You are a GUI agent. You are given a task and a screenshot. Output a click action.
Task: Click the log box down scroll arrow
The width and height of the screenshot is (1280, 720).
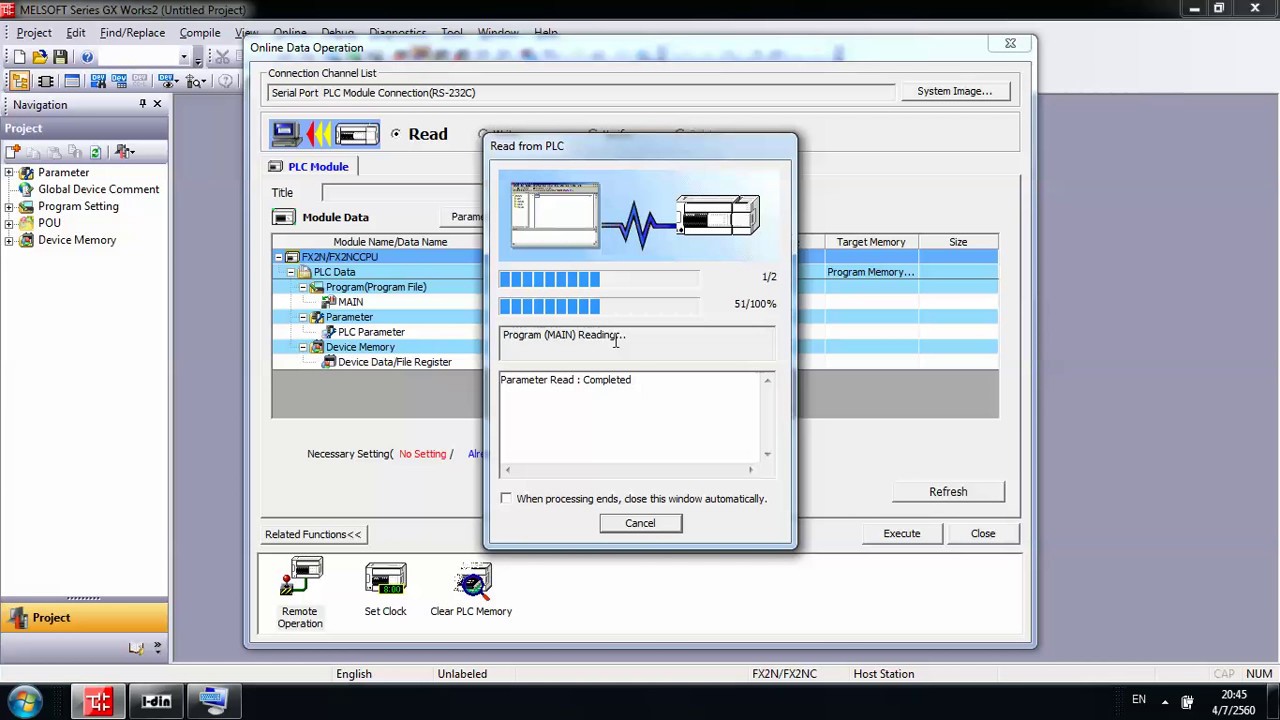(x=768, y=454)
